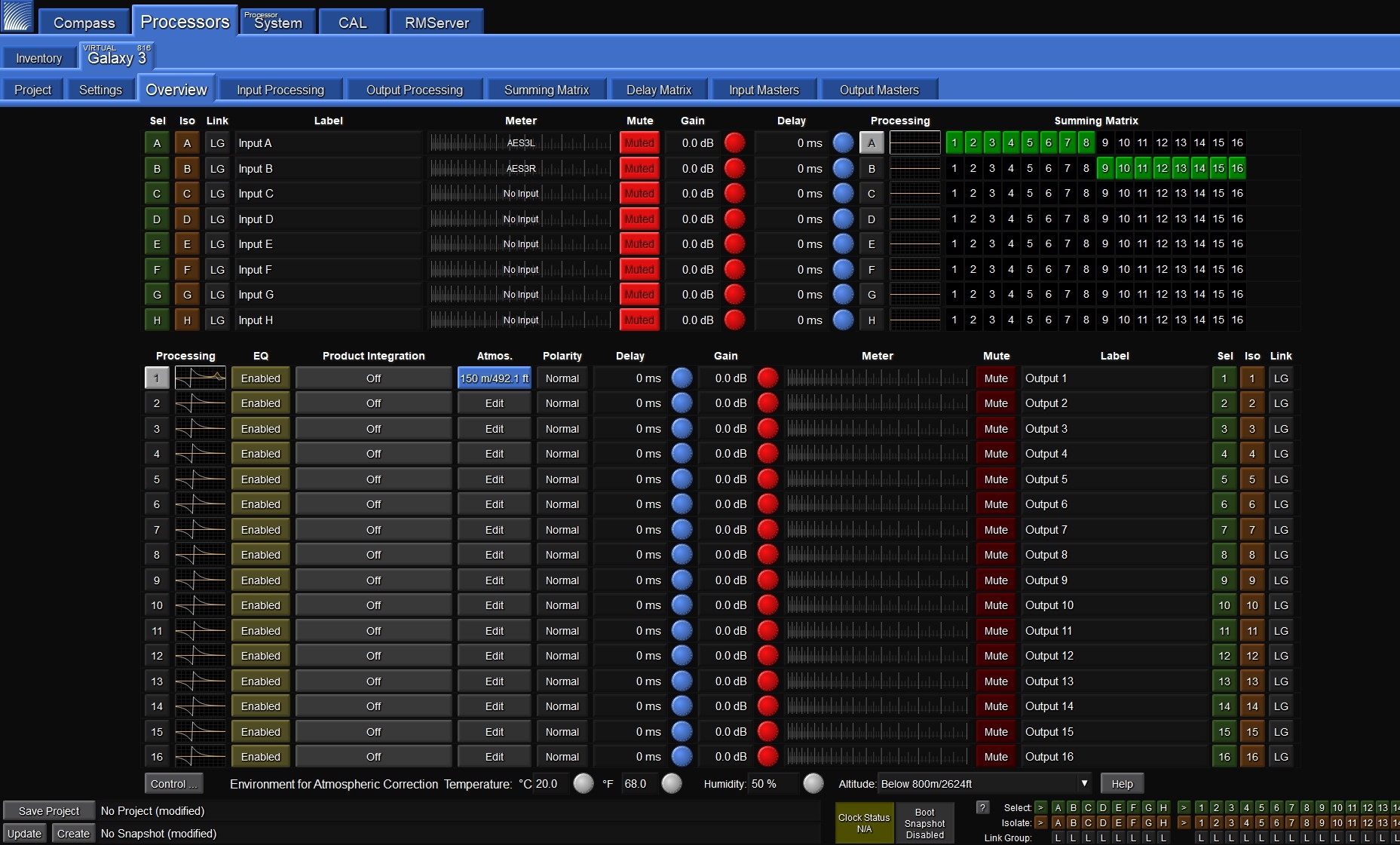Click the red gain knob for Input A
Screen dimensions: 1400x845
point(734,142)
